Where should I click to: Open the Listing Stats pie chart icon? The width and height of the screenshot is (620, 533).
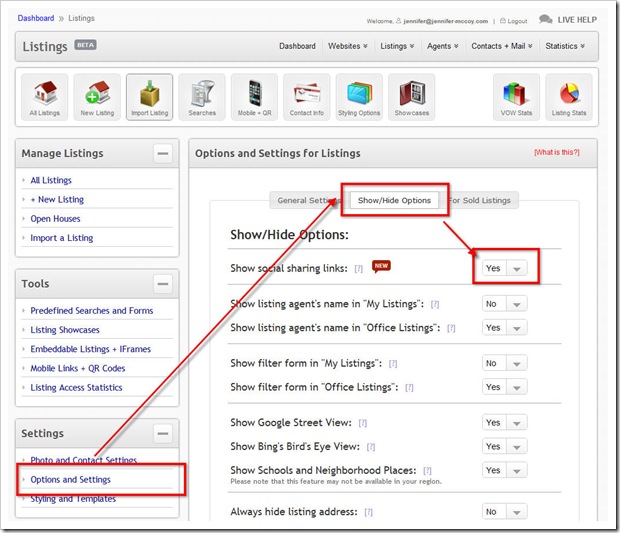pyautogui.click(x=569, y=97)
